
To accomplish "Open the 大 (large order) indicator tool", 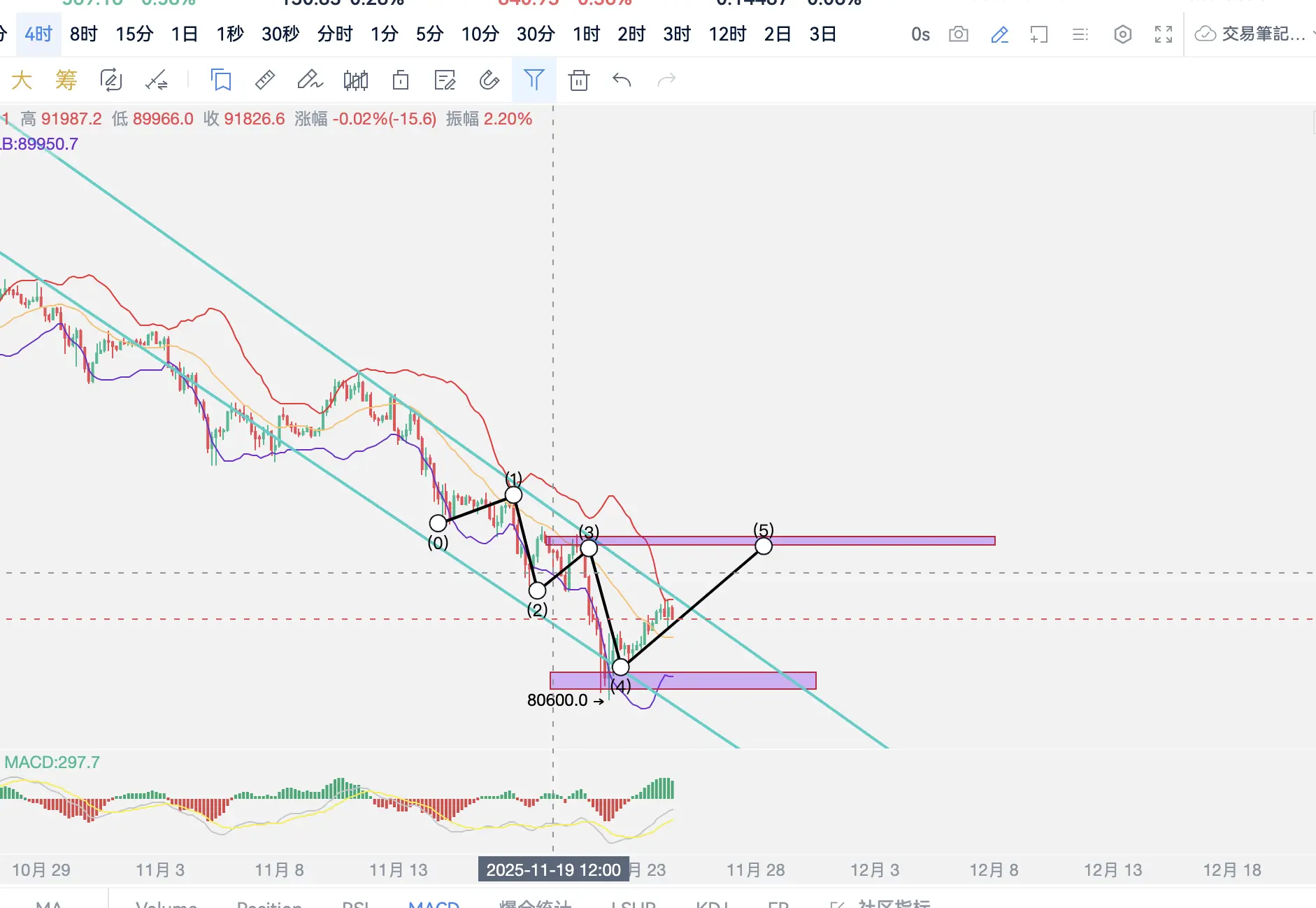I will [x=22, y=80].
